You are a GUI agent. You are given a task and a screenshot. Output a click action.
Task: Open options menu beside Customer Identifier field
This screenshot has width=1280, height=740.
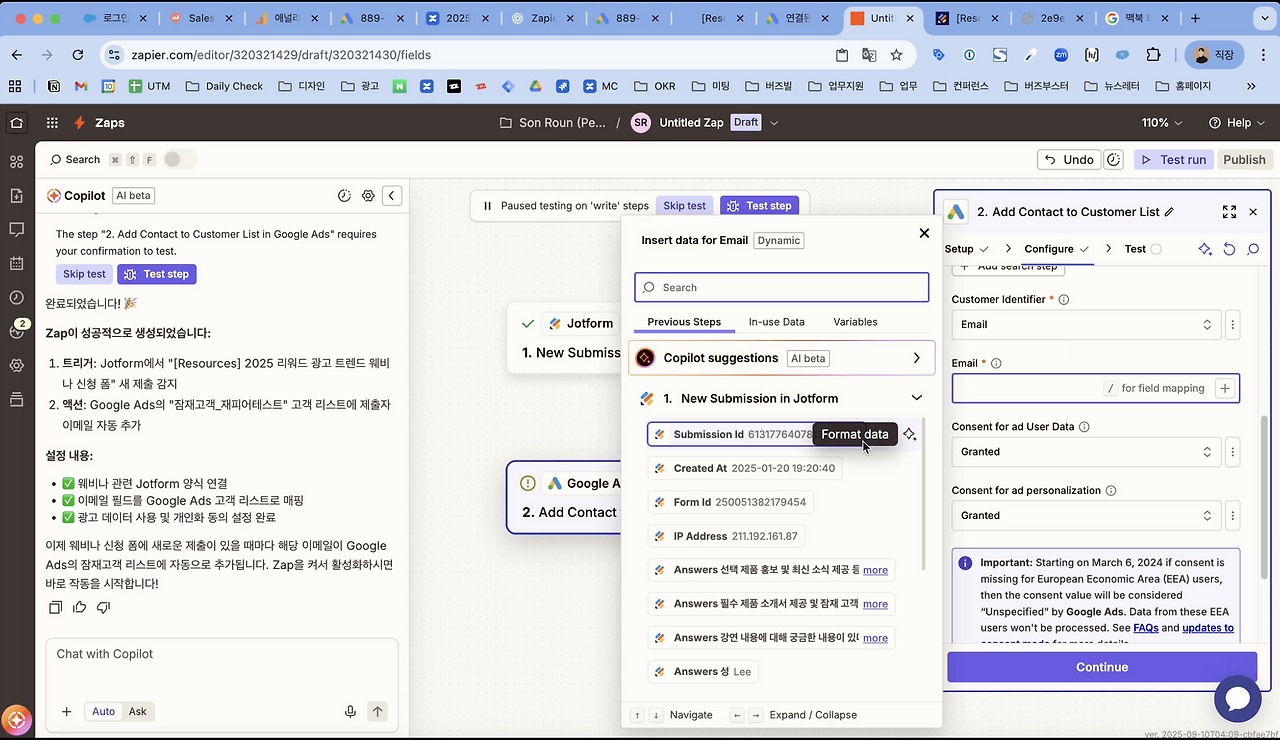click(1233, 324)
